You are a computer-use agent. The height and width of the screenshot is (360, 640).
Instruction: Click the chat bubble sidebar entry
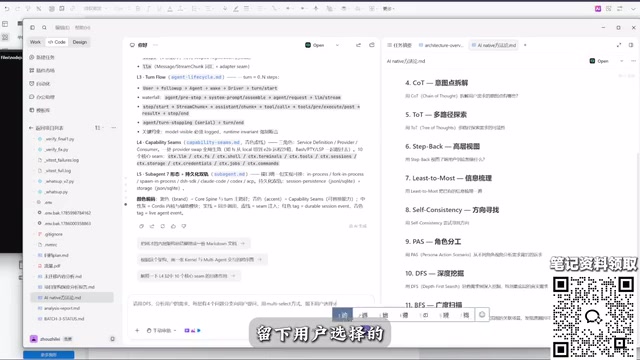(42, 97)
